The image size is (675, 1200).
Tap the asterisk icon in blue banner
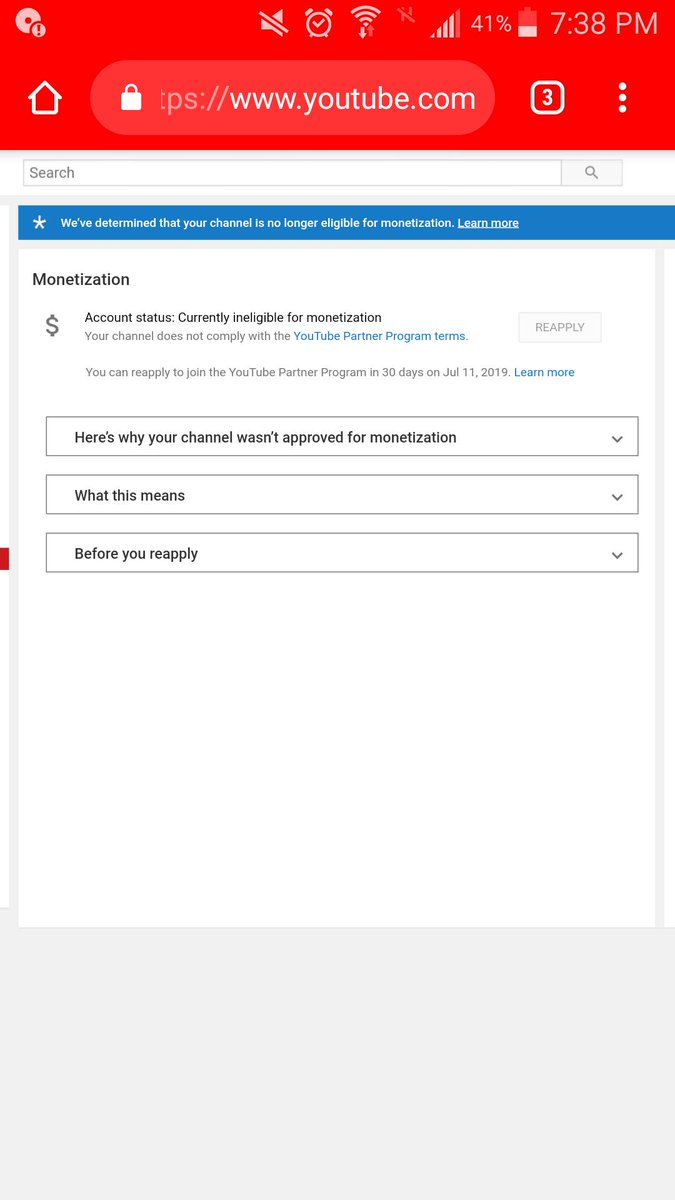coord(39,223)
